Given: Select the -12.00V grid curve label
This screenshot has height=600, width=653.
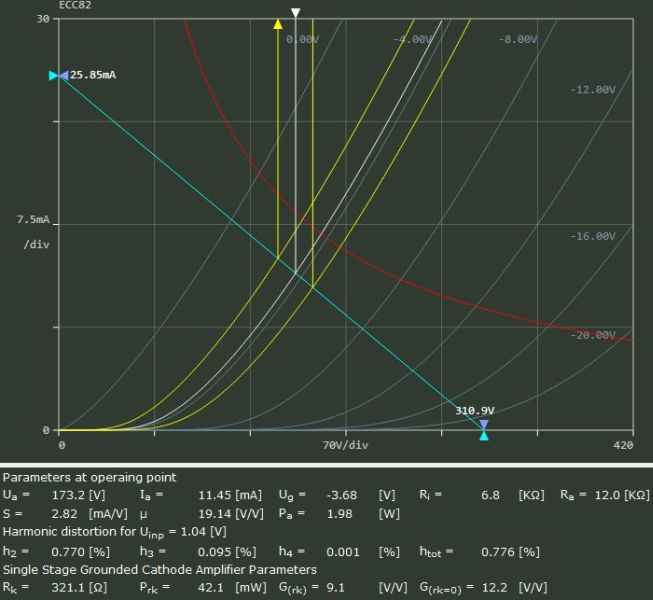Looking at the screenshot, I should click(x=593, y=90).
